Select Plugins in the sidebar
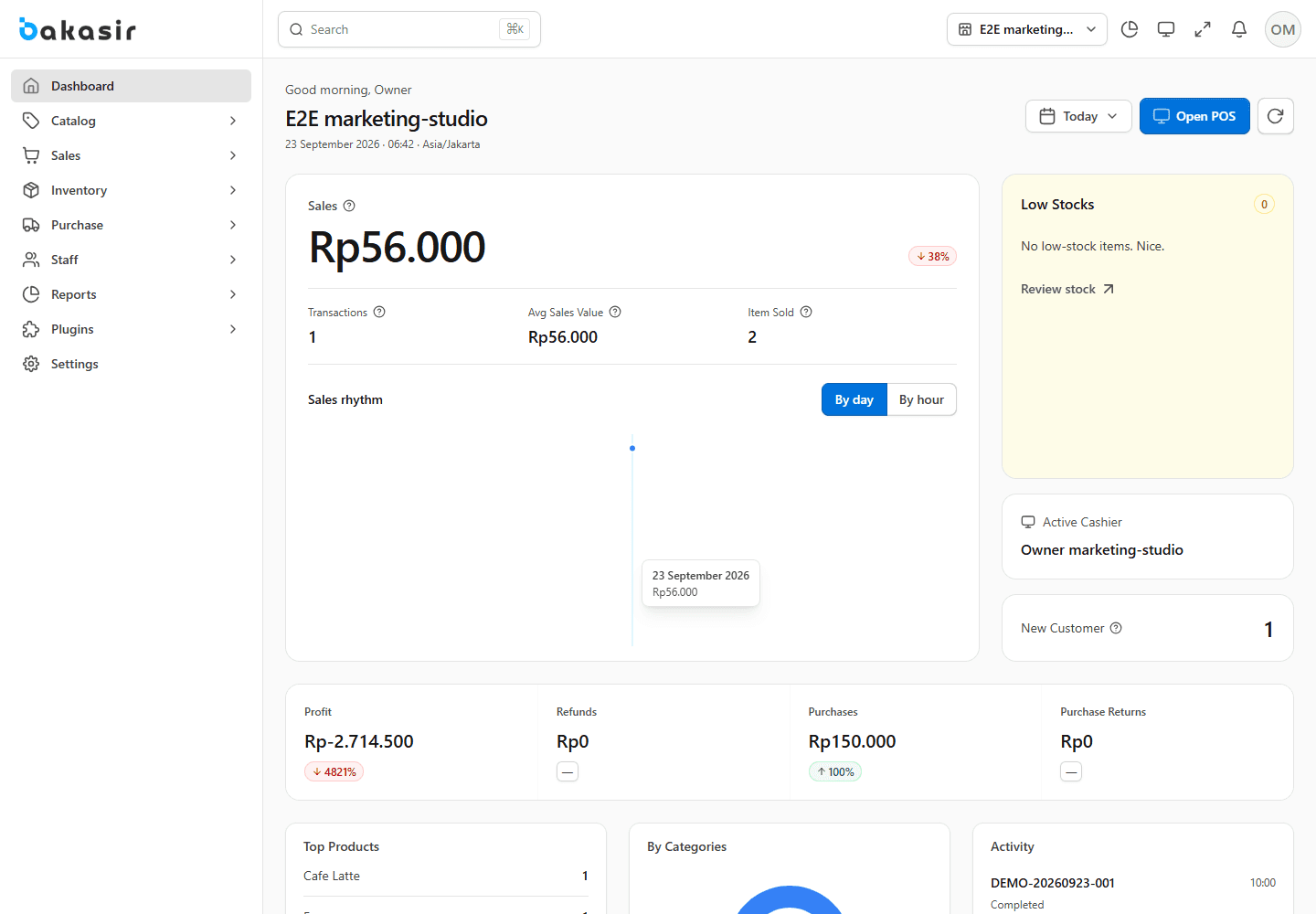1316x914 pixels. pos(131,329)
